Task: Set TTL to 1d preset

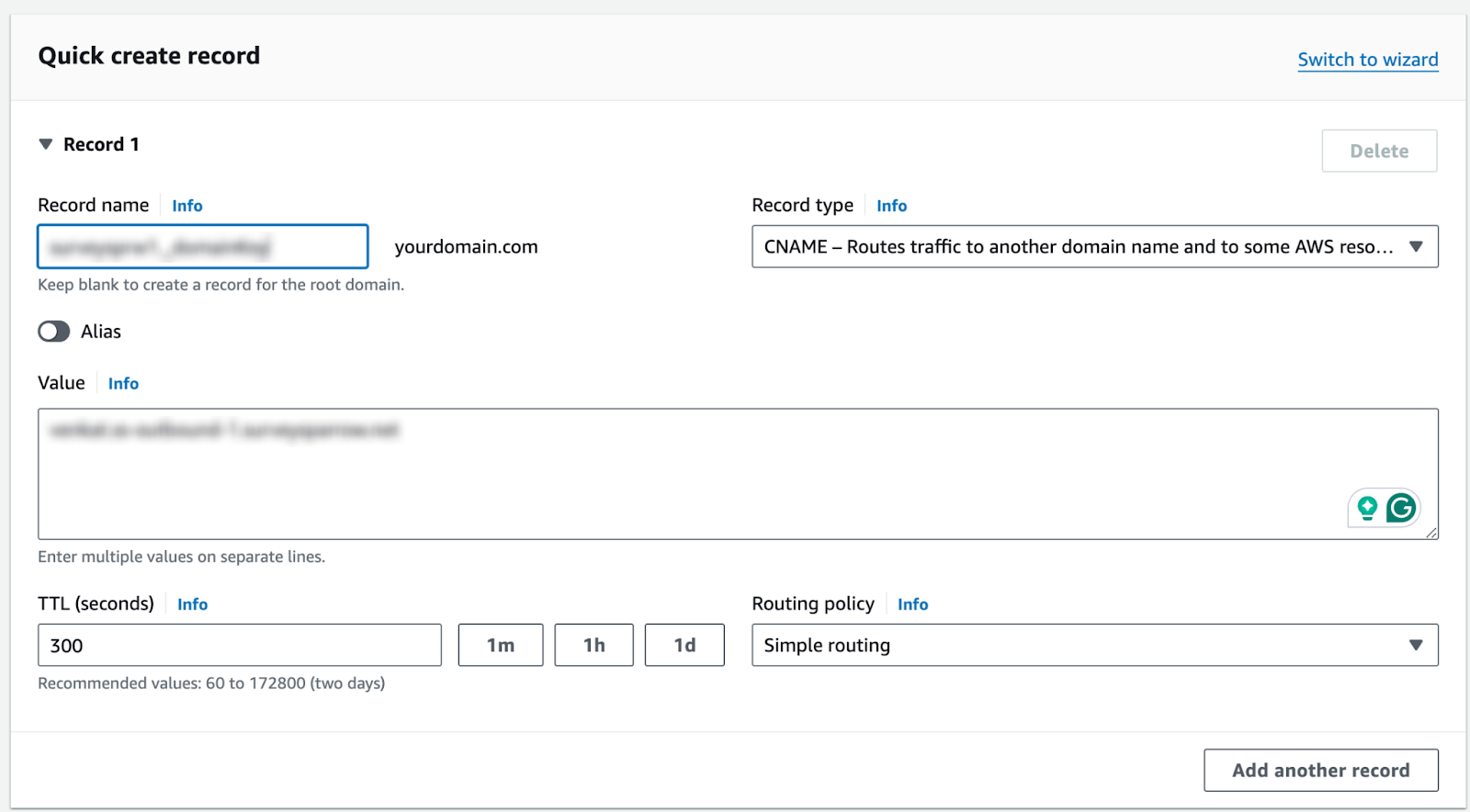Action: click(684, 646)
